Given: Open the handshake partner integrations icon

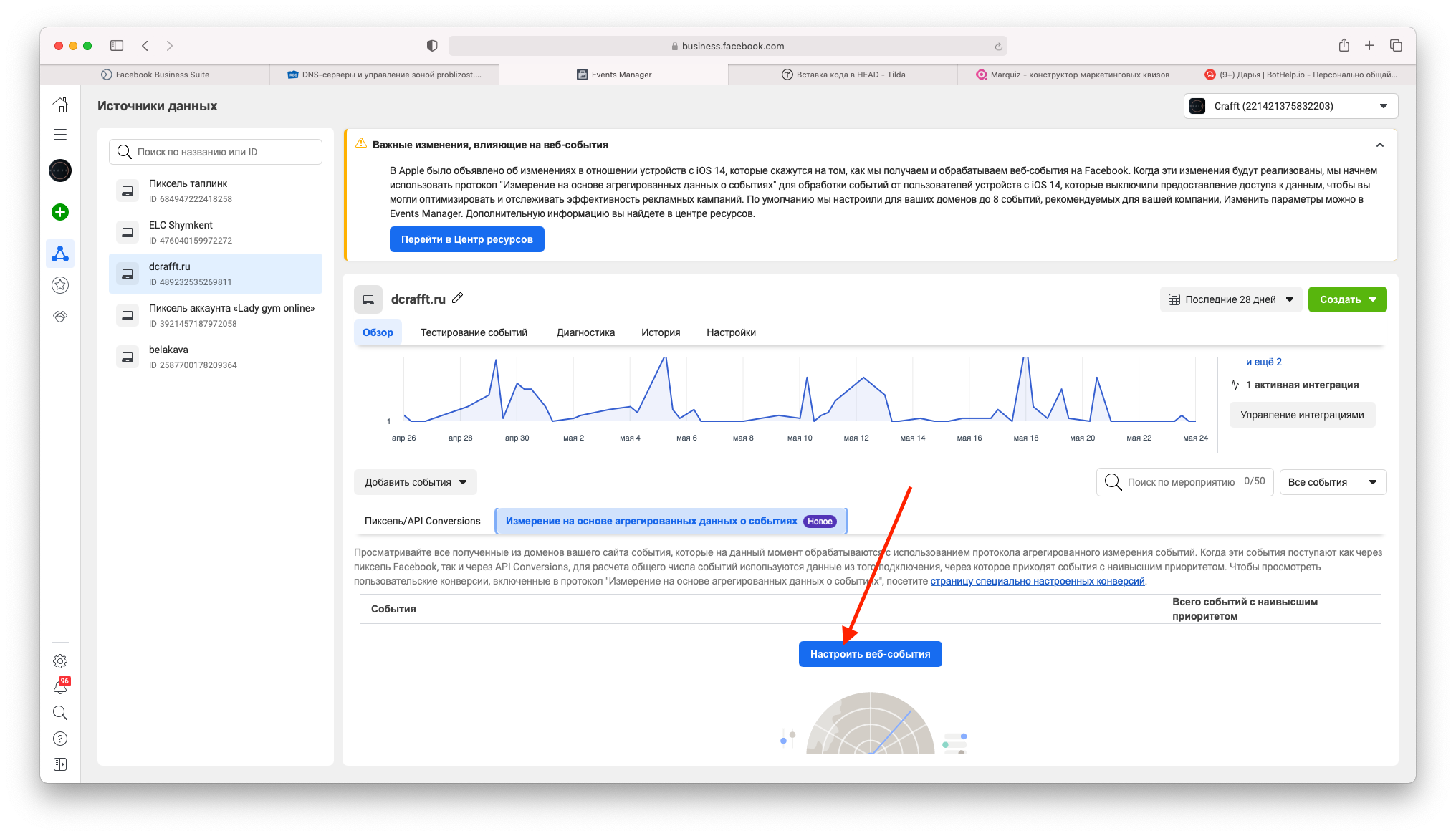Looking at the screenshot, I should 60,316.
